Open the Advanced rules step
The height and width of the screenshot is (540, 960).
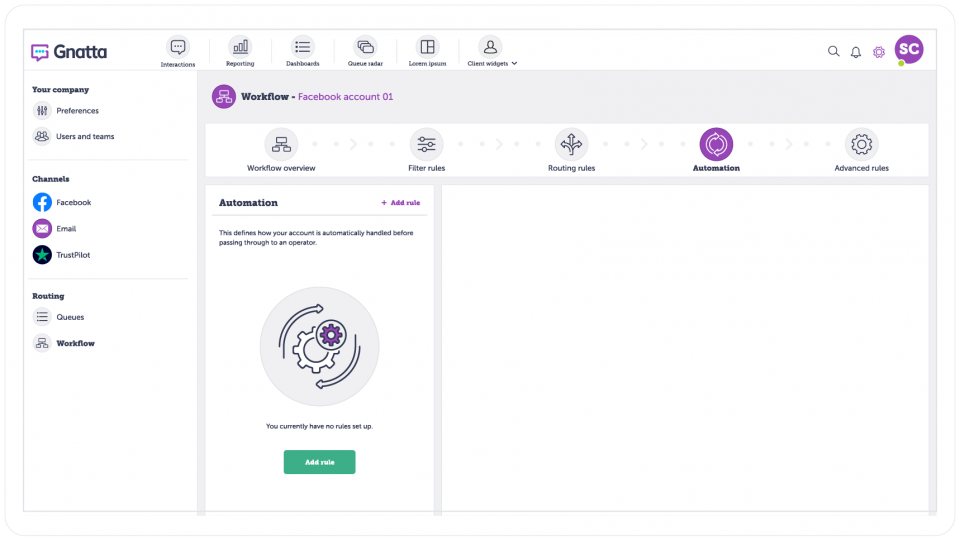(x=861, y=150)
